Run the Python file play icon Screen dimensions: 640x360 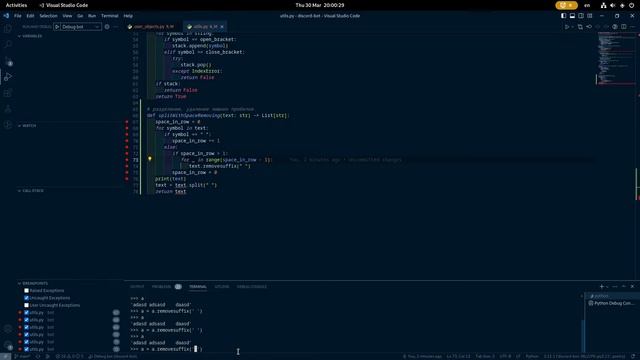(567, 27)
